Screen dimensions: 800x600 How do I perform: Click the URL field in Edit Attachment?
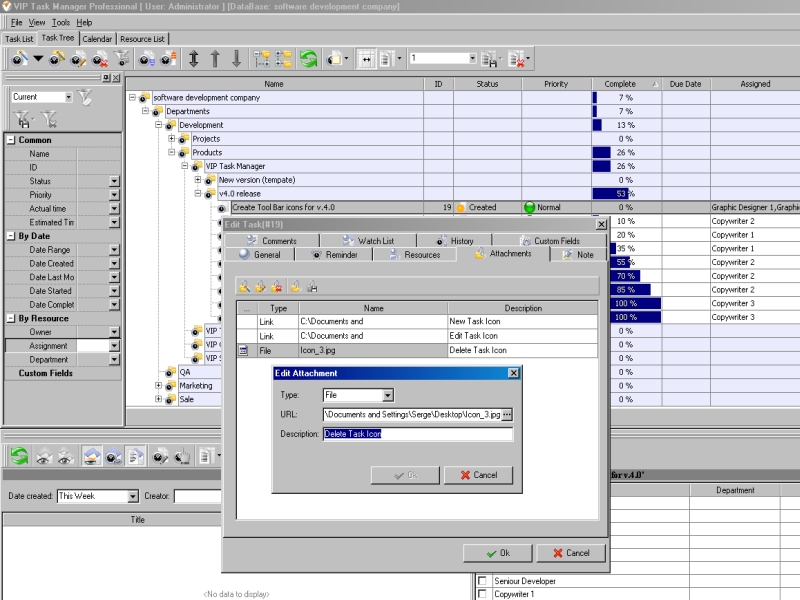tap(412, 415)
